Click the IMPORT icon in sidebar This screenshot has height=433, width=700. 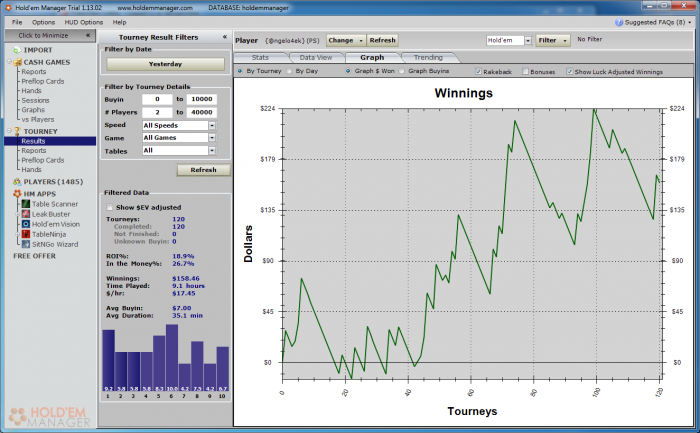pyautogui.click(x=17, y=50)
